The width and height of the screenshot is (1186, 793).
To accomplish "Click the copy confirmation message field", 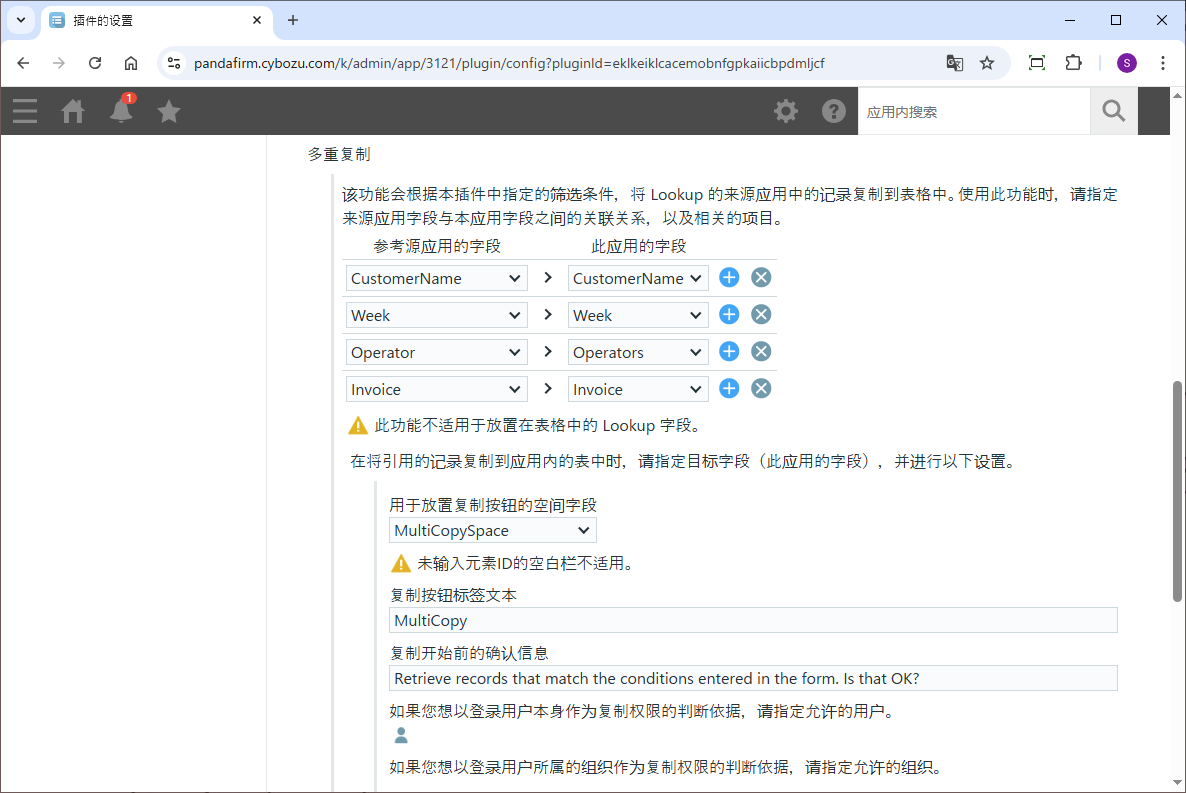I will [753, 678].
